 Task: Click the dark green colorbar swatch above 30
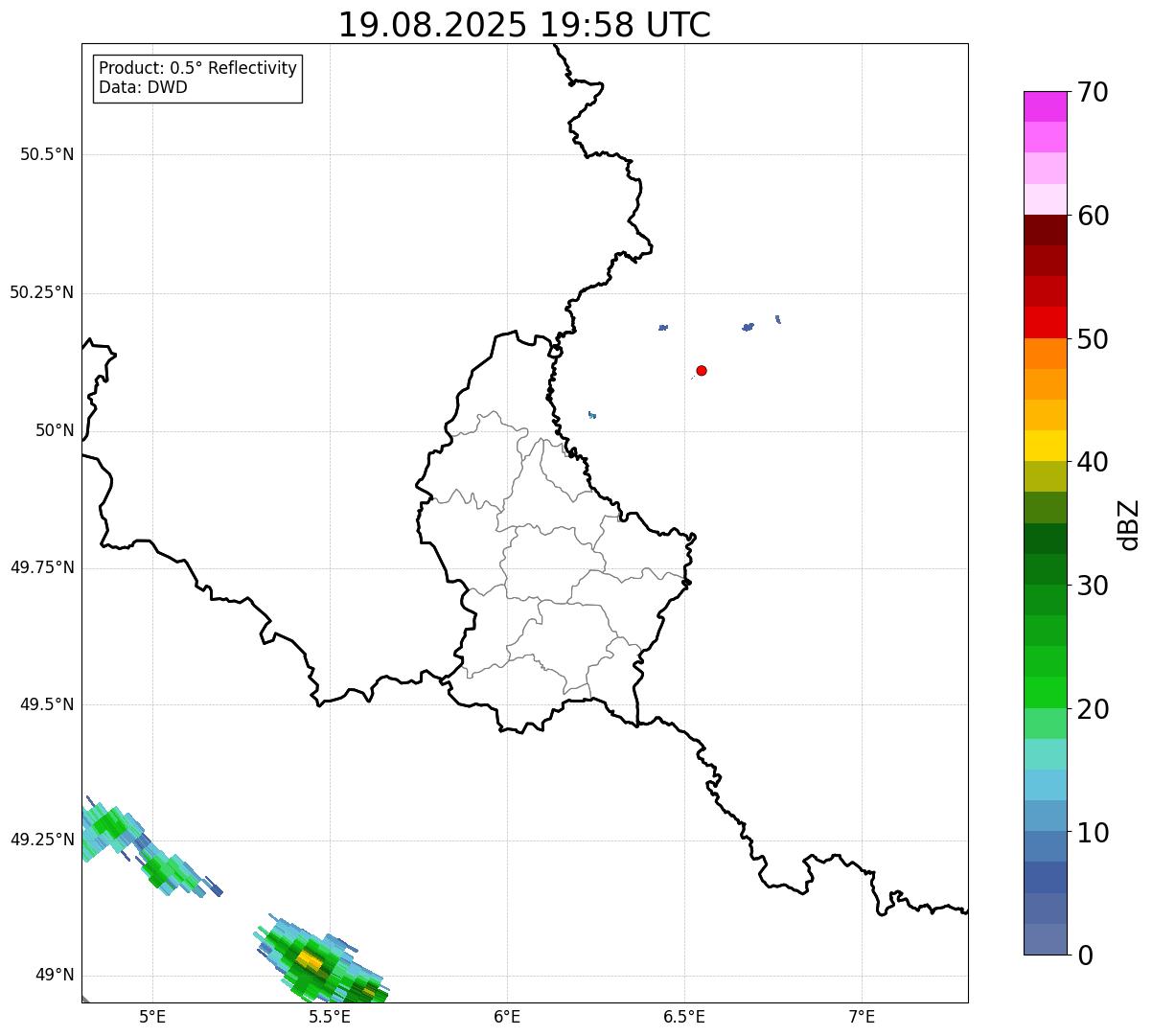coord(1045,569)
